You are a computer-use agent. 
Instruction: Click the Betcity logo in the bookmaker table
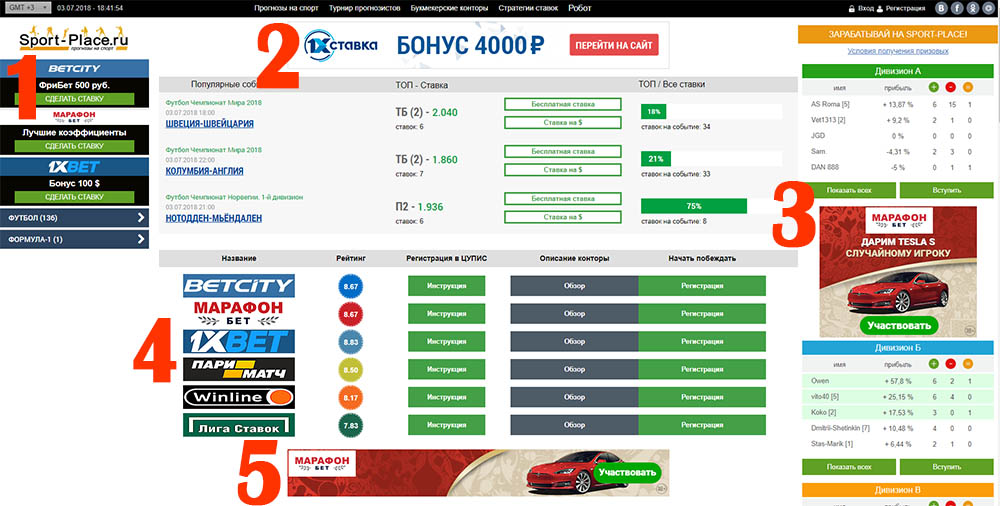(239, 286)
